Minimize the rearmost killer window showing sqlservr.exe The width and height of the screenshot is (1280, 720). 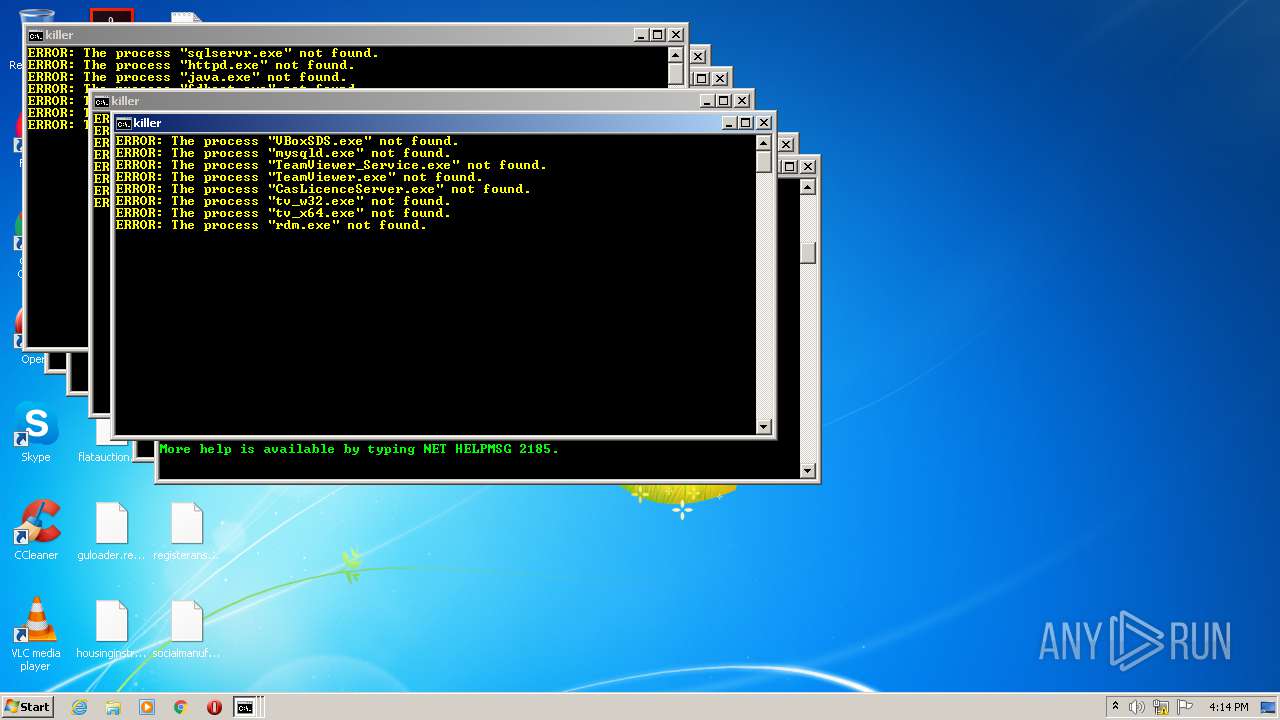tap(640, 35)
